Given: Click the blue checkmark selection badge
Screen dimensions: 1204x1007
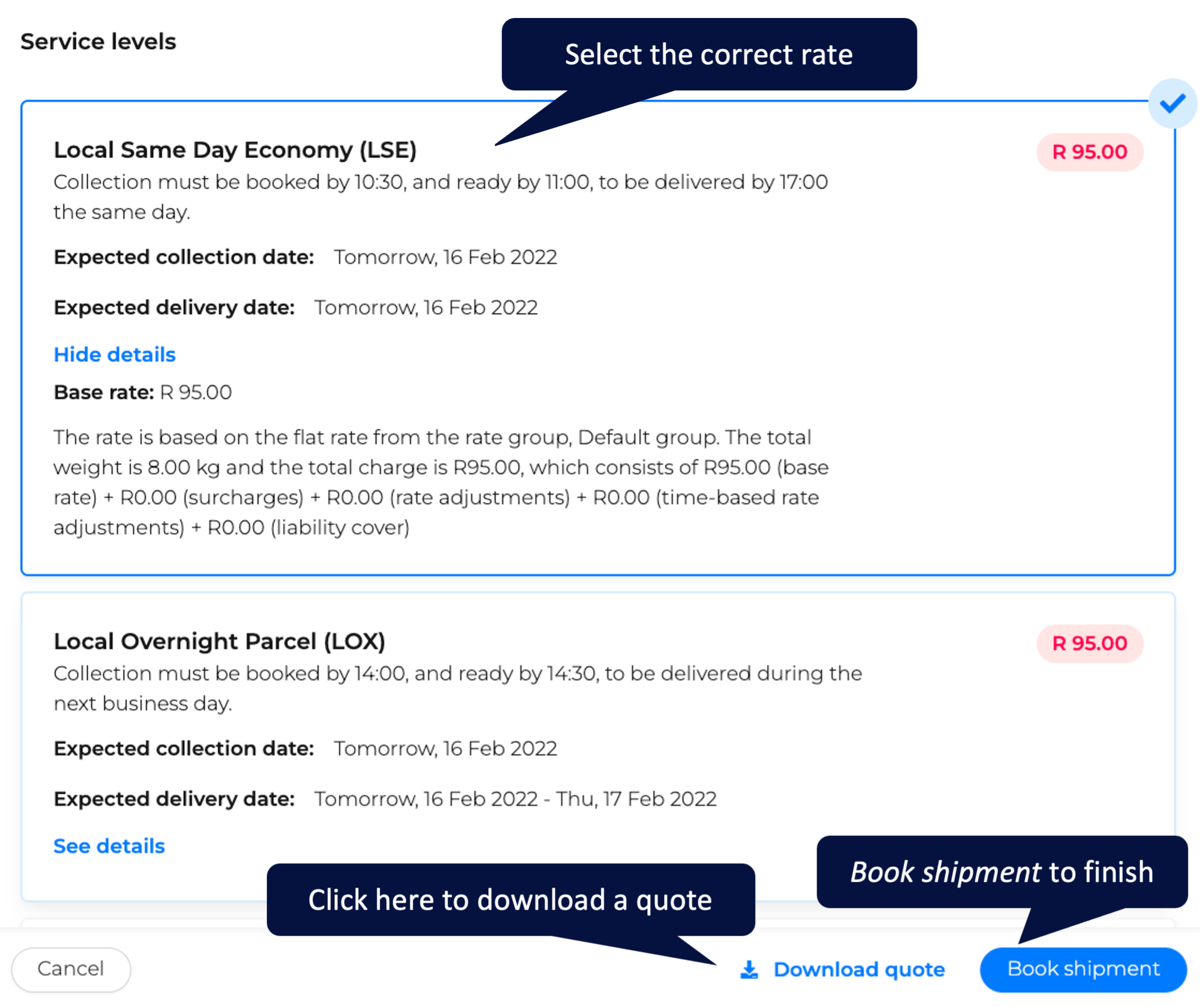Looking at the screenshot, I should tap(1172, 103).
